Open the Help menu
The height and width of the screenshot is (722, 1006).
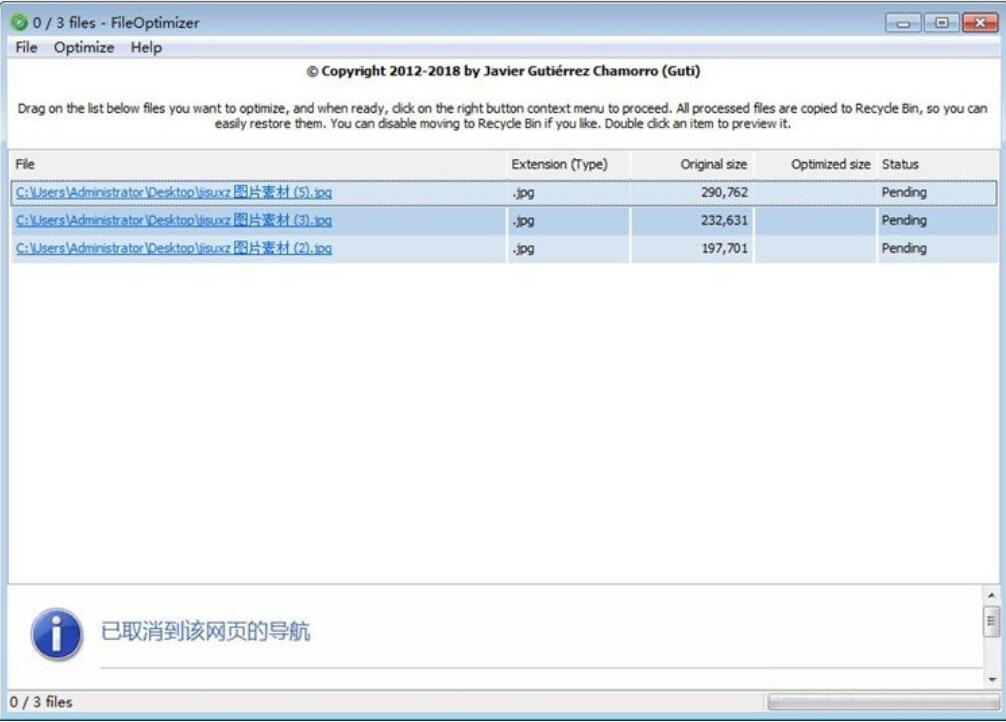click(146, 47)
